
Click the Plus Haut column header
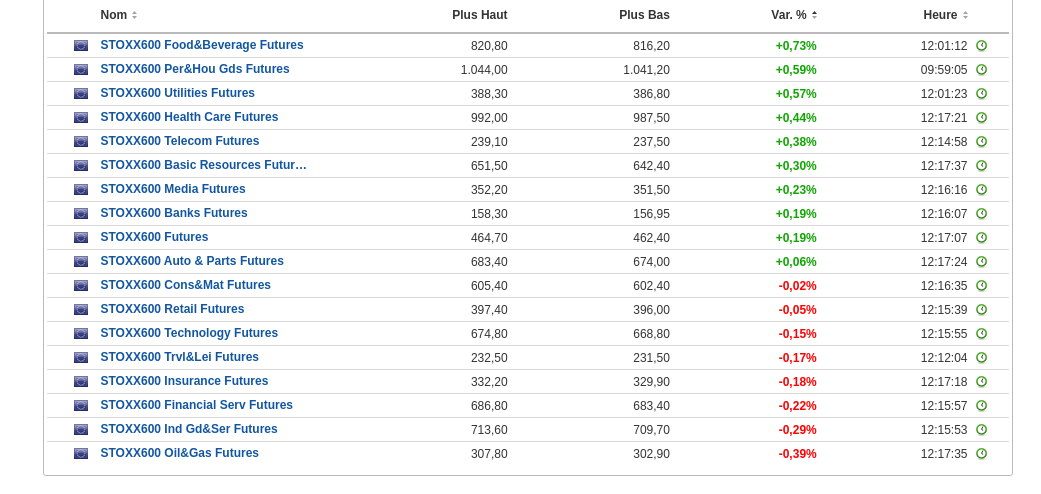coord(479,15)
